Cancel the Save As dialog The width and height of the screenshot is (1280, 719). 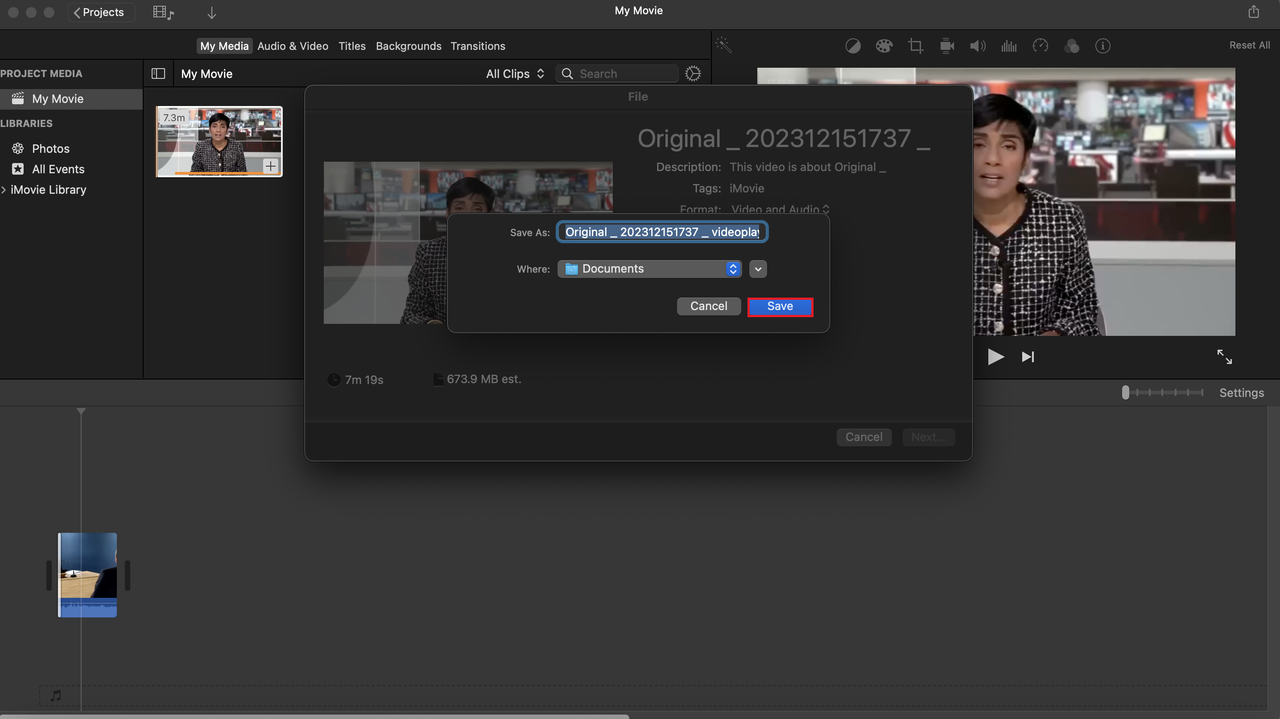point(708,307)
